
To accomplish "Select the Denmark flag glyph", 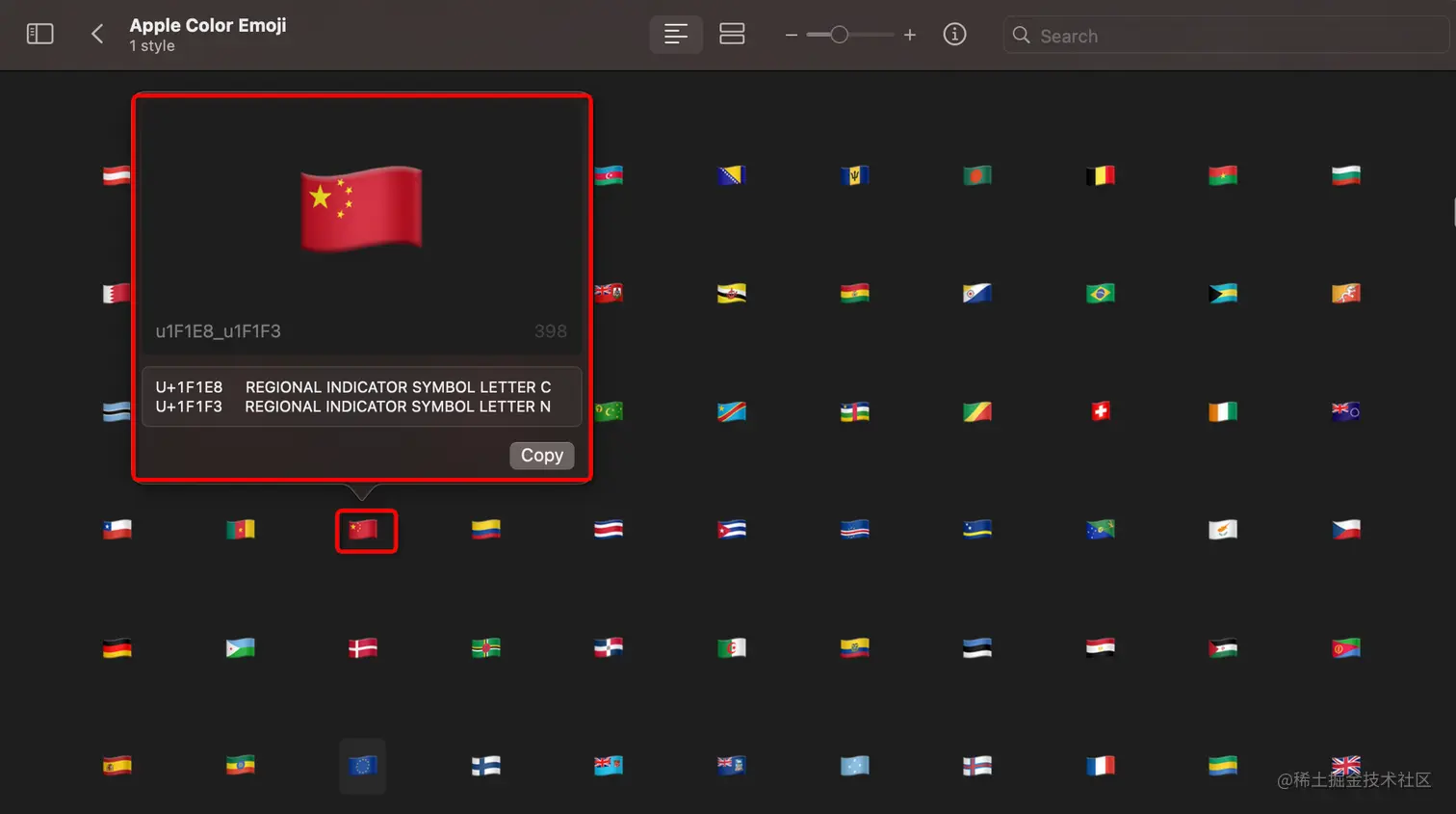I will 362,647.
